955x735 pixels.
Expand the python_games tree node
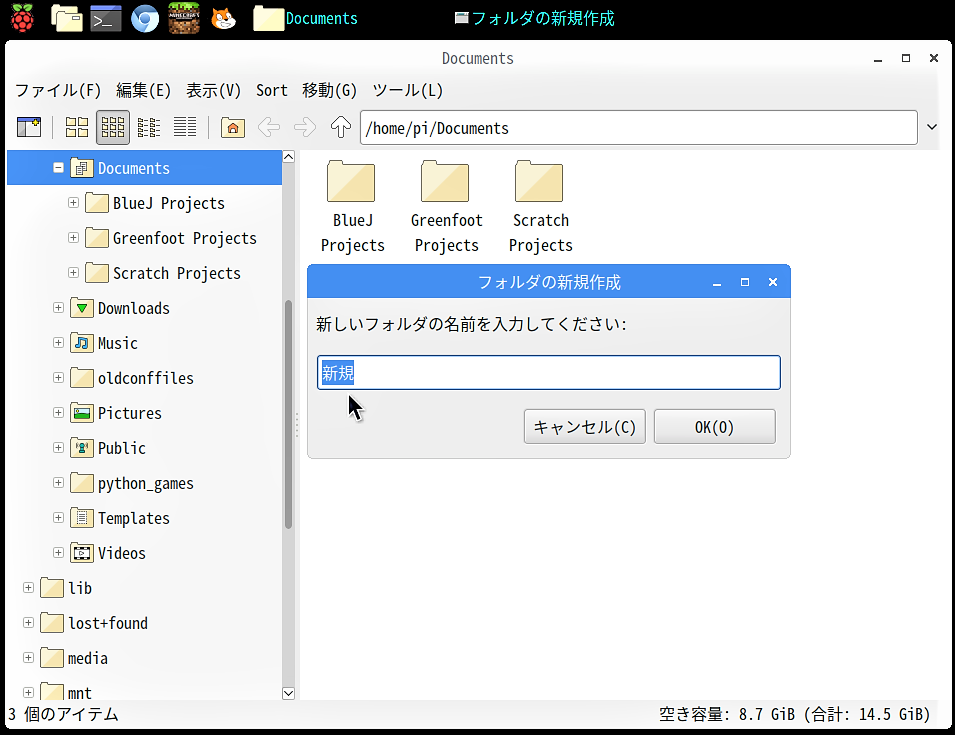[58, 482]
